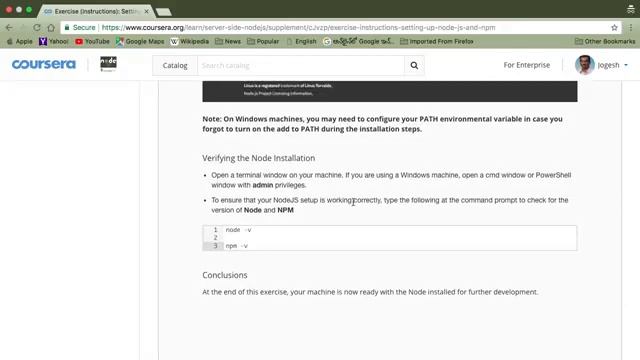Screen dimensions: 640x360
Task: Click the Secure padlock indicator
Action: pyautogui.click(x=80, y=27)
